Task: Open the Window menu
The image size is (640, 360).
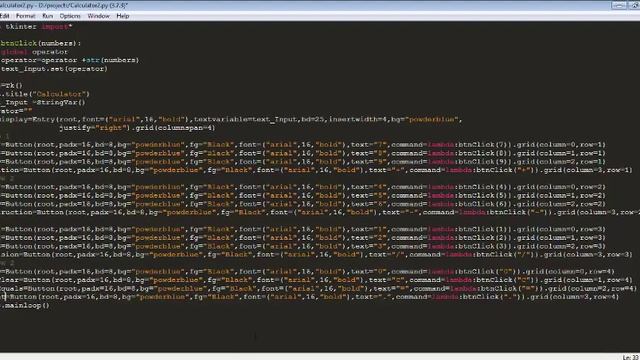Action: tap(98, 16)
